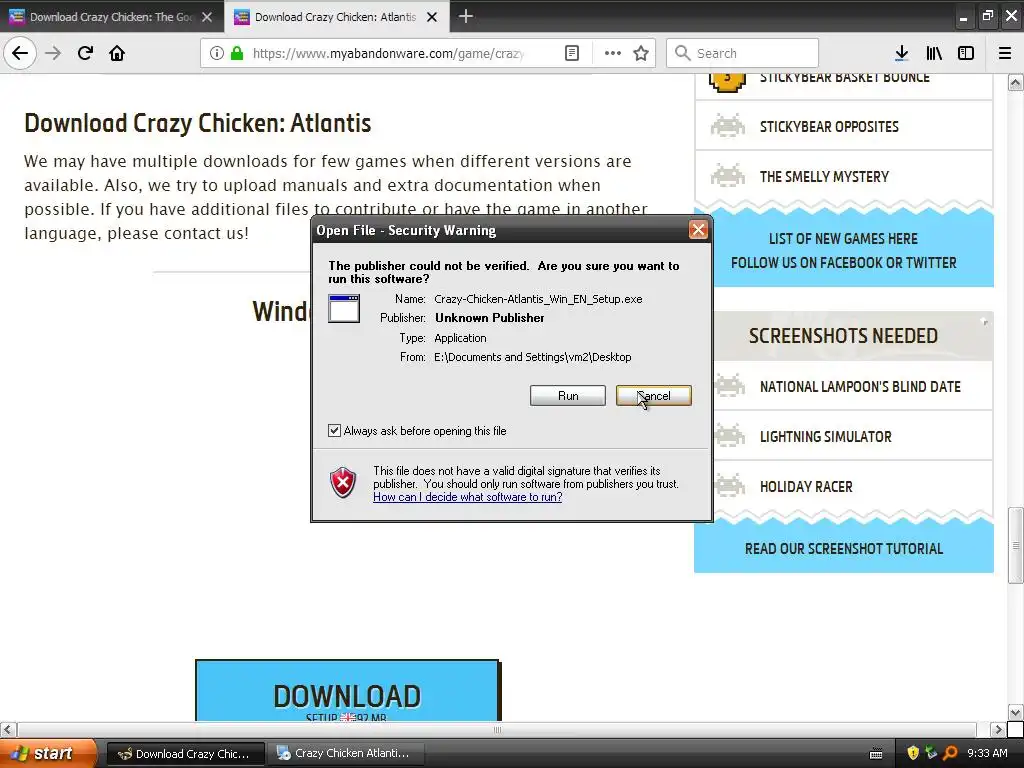Open Holiday Racer game link
The height and width of the screenshot is (768, 1024).
806,487
